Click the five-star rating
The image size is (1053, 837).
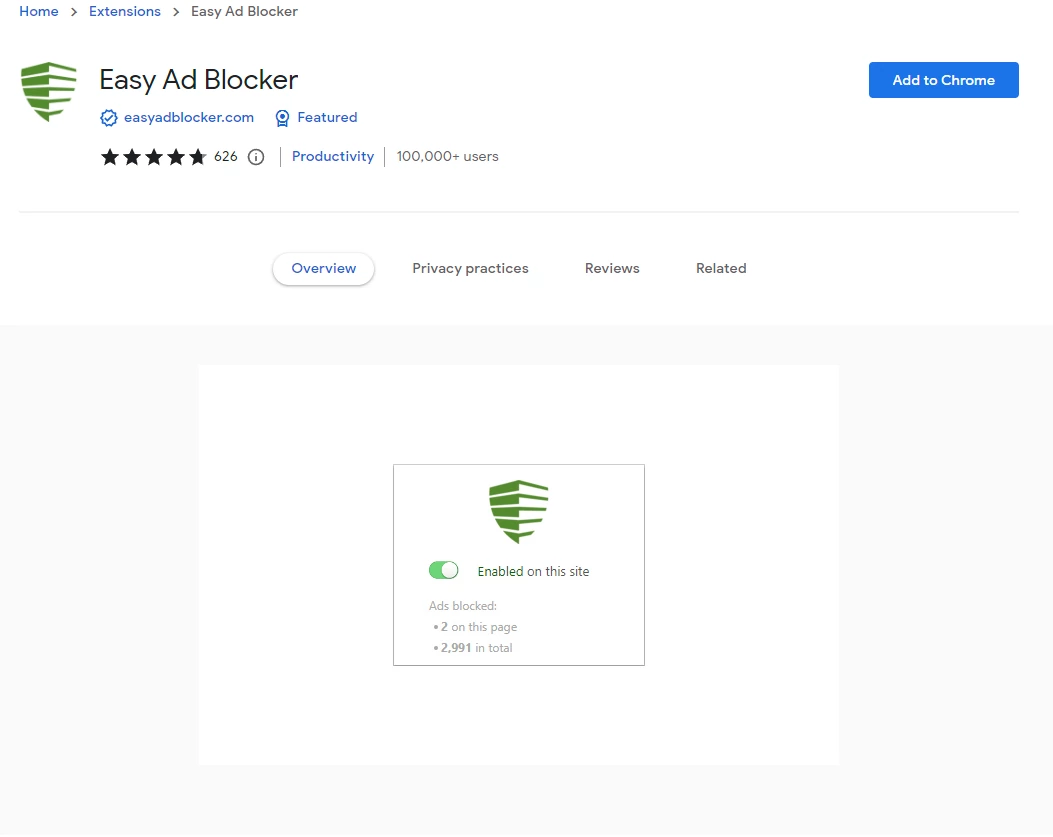tap(154, 157)
